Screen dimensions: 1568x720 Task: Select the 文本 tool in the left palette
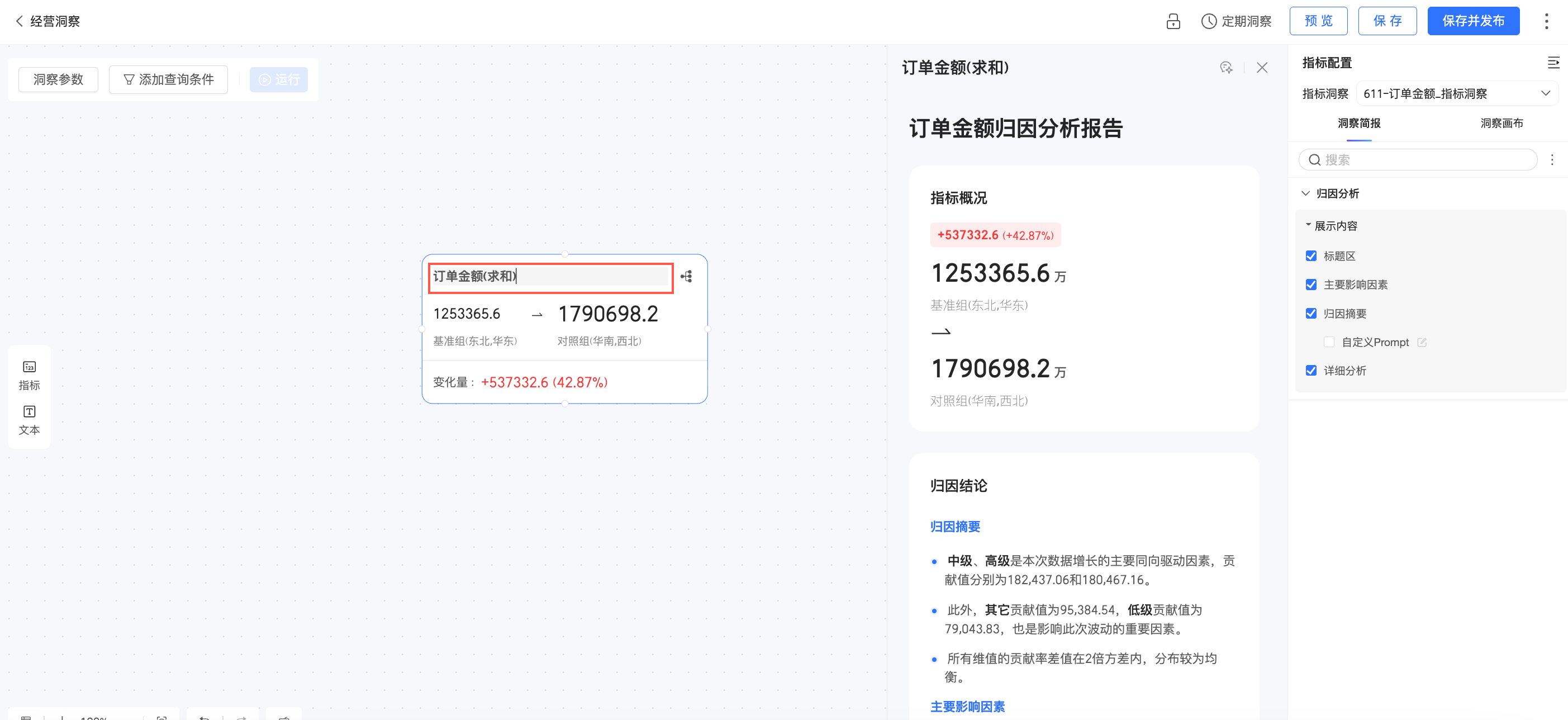coord(29,420)
